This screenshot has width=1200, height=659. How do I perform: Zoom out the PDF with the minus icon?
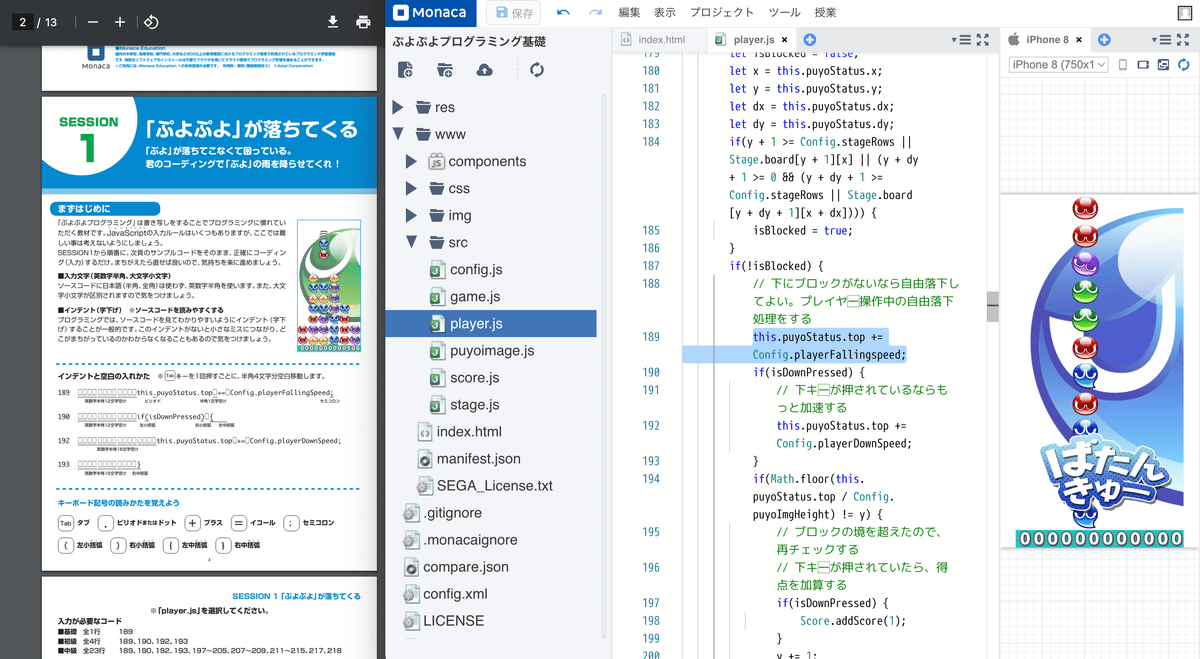(93, 21)
